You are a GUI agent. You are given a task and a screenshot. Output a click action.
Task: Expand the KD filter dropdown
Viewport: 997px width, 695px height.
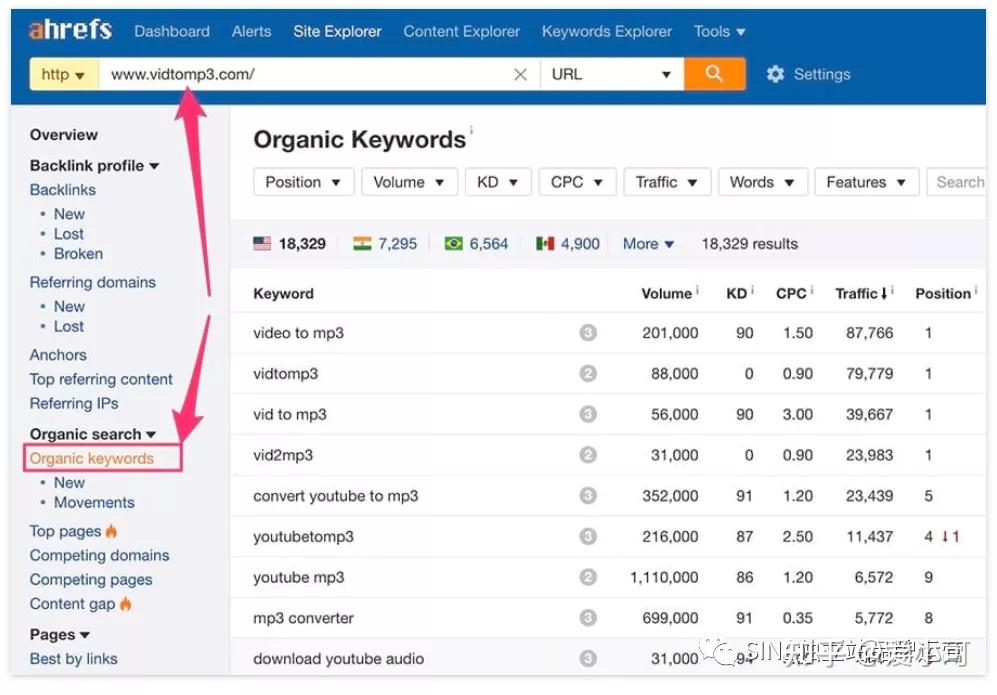click(497, 182)
